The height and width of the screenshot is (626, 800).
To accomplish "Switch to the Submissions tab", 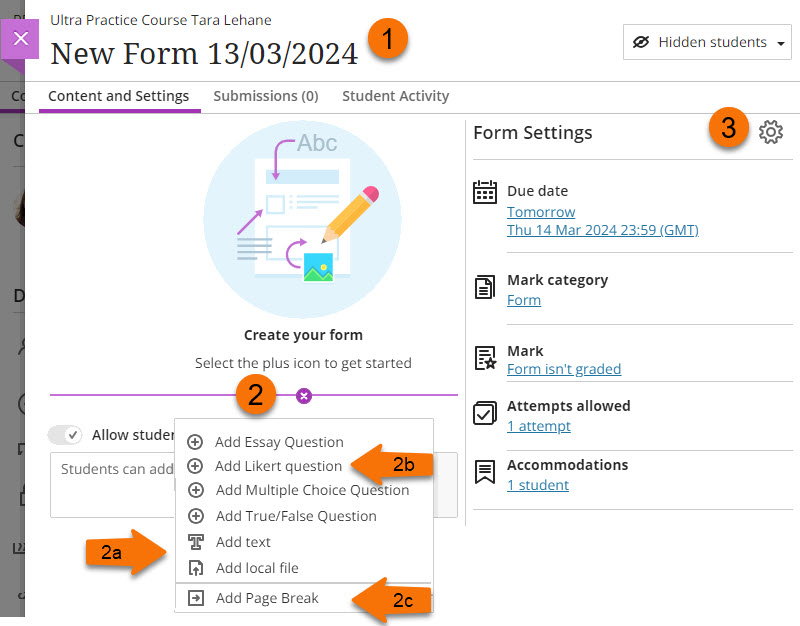I will pyautogui.click(x=265, y=96).
